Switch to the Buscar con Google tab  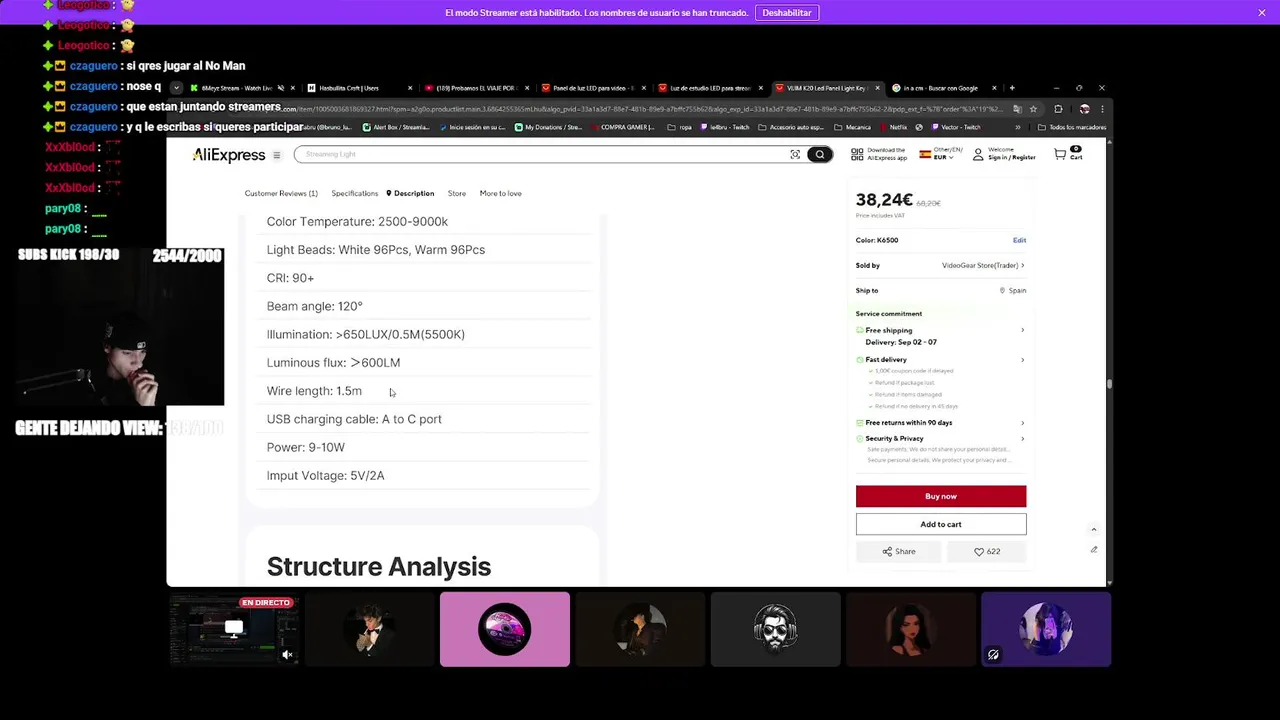point(941,88)
